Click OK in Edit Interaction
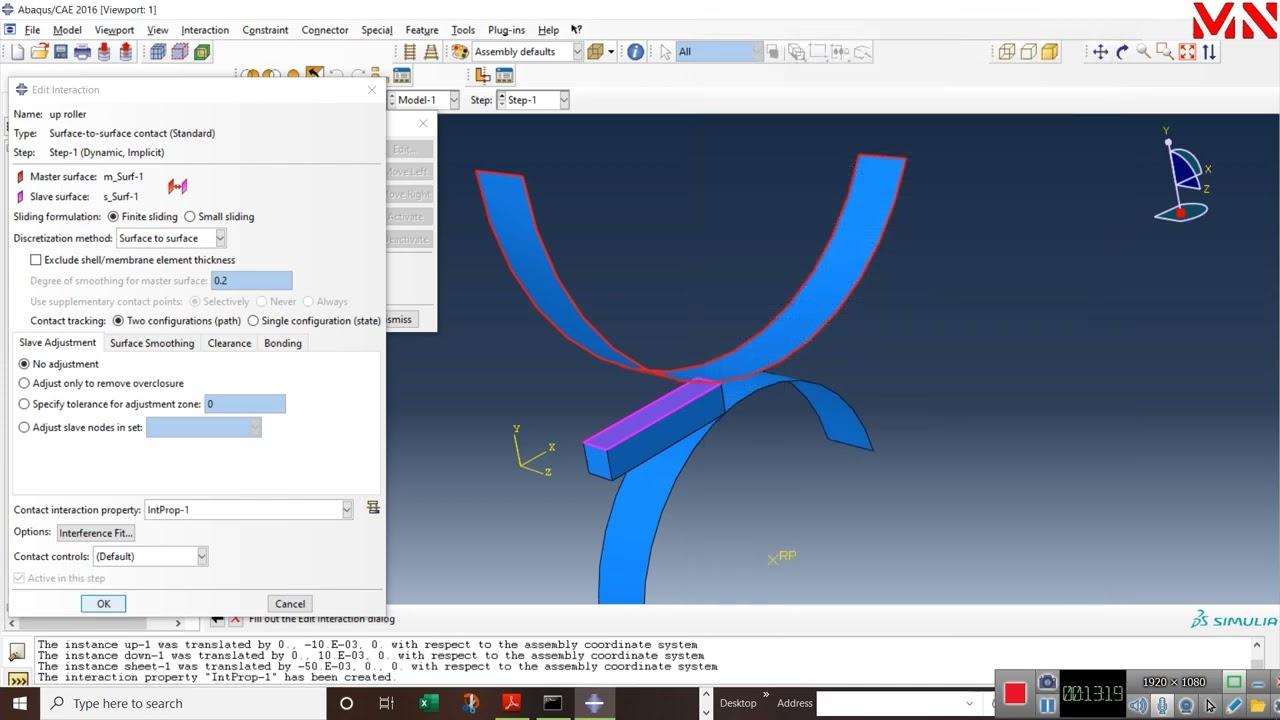The height and width of the screenshot is (720, 1280). (103, 604)
